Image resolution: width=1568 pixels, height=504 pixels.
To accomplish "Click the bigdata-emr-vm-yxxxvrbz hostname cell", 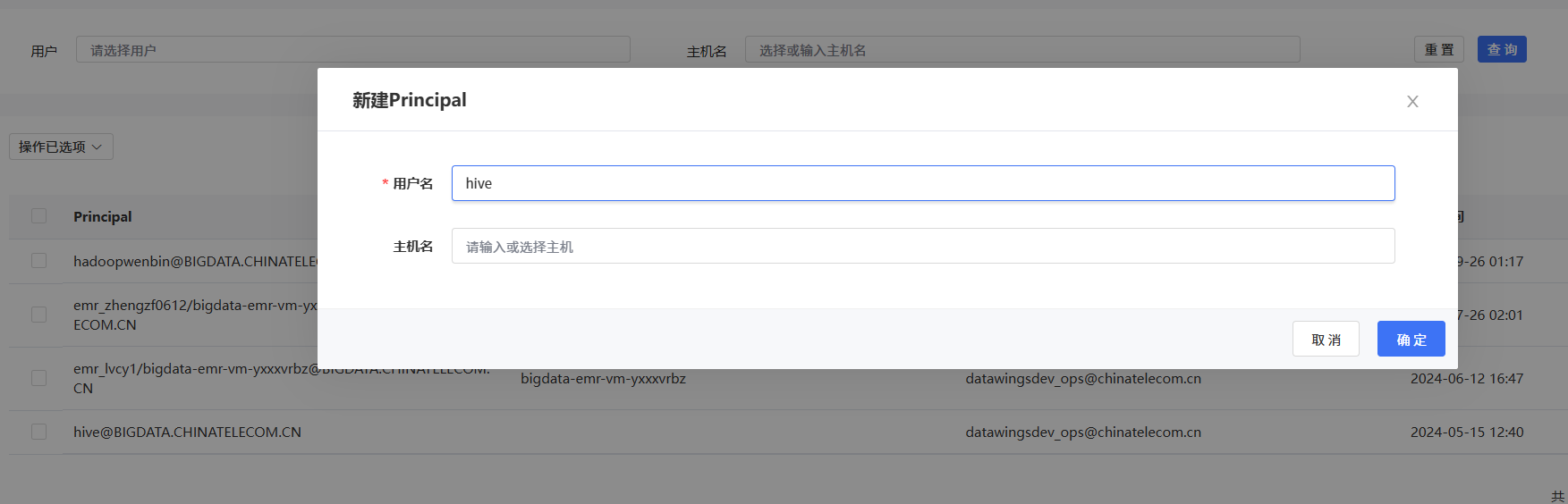I will (603, 378).
